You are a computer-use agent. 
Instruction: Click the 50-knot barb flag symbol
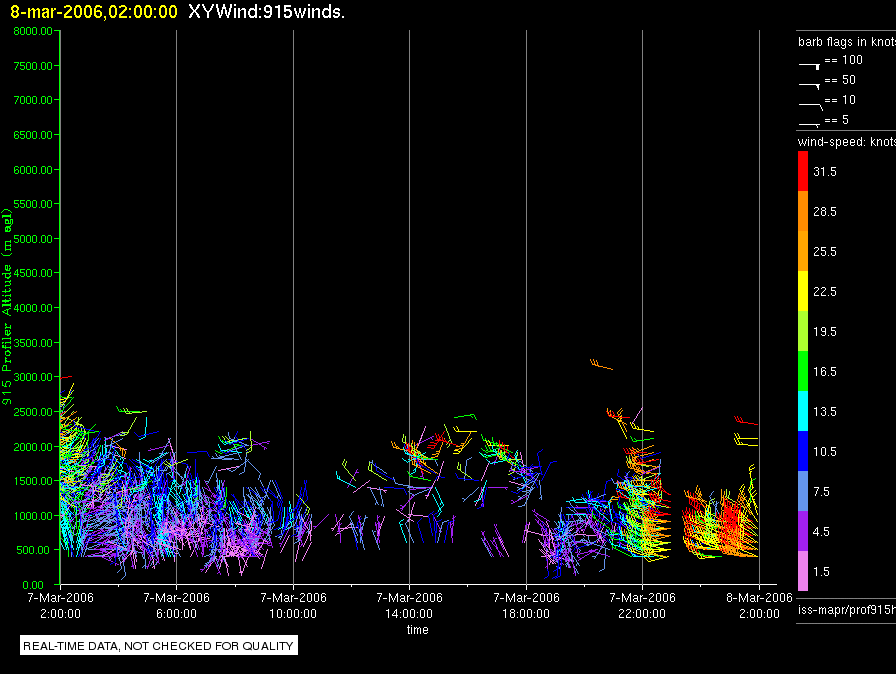[x=810, y=86]
